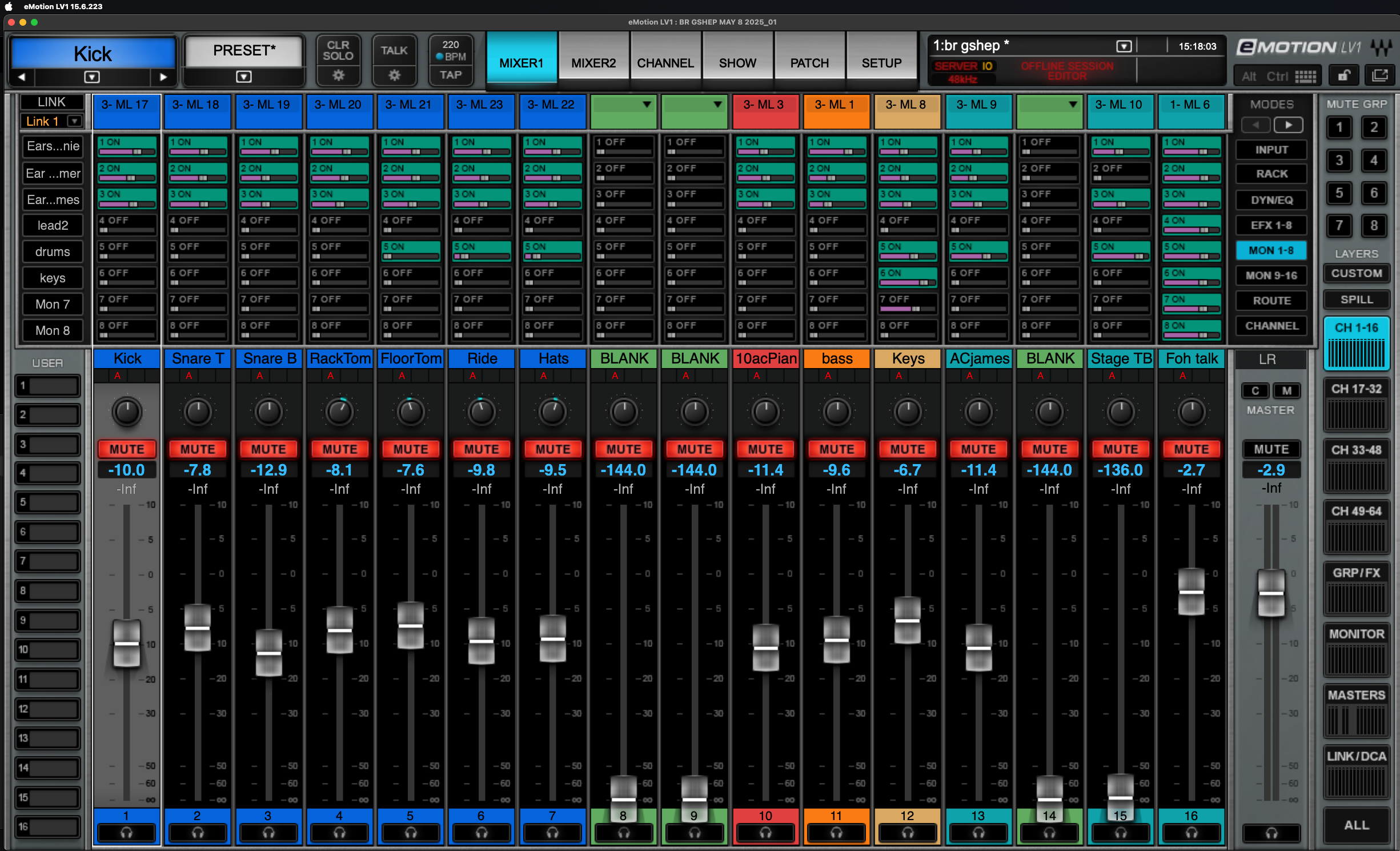Open TALK gear settings
This screenshot has width=1400, height=851.
point(394,75)
